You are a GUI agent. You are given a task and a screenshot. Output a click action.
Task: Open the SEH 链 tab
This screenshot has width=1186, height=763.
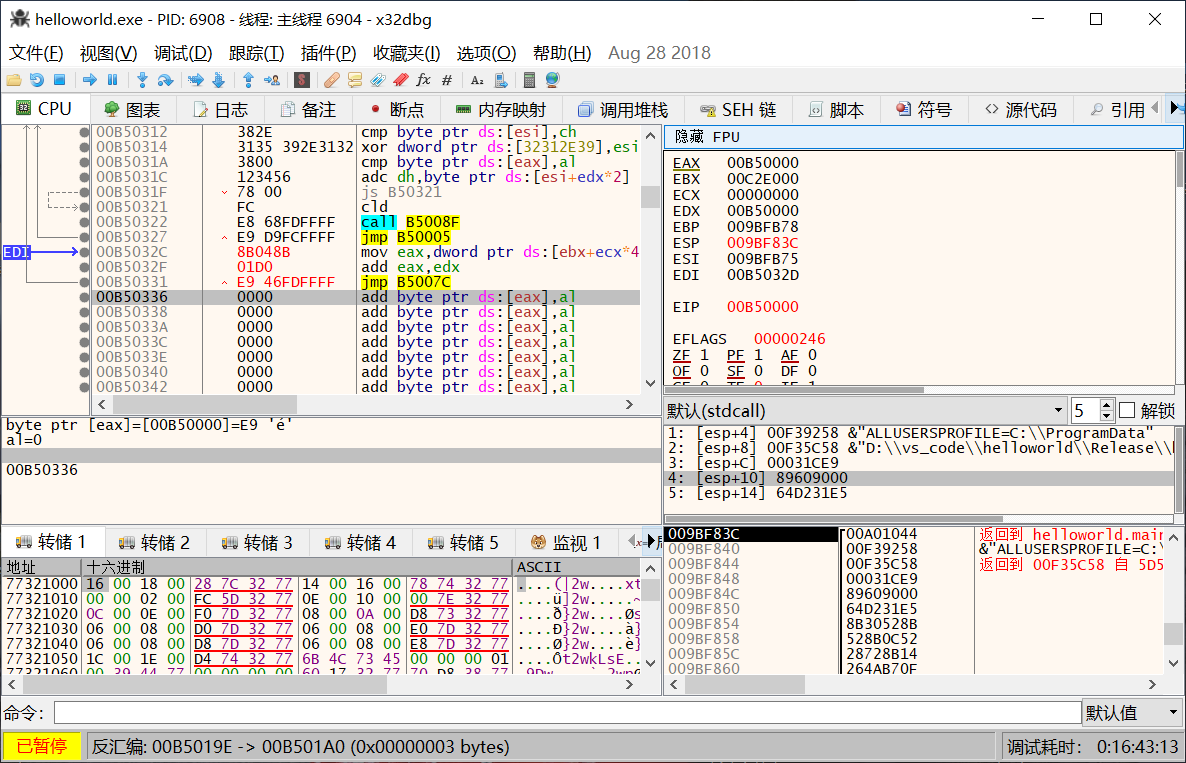[738, 110]
